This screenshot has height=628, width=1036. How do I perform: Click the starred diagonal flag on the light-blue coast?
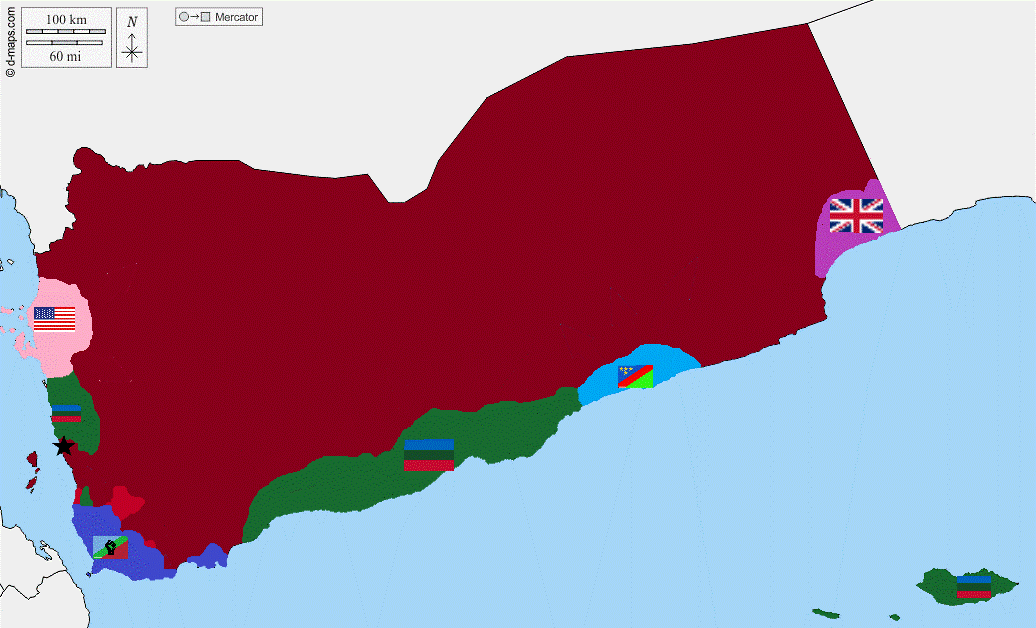click(x=636, y=376)
